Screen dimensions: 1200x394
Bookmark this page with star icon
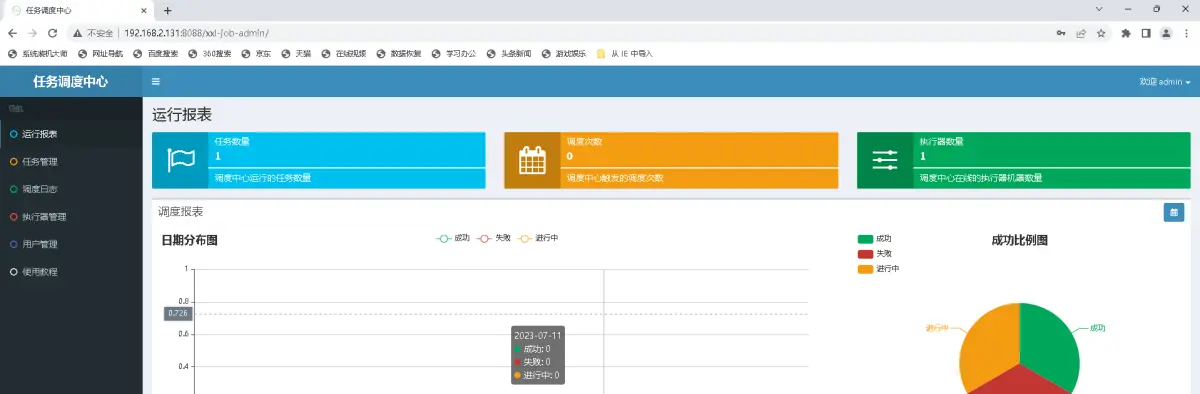(1101, 32)
